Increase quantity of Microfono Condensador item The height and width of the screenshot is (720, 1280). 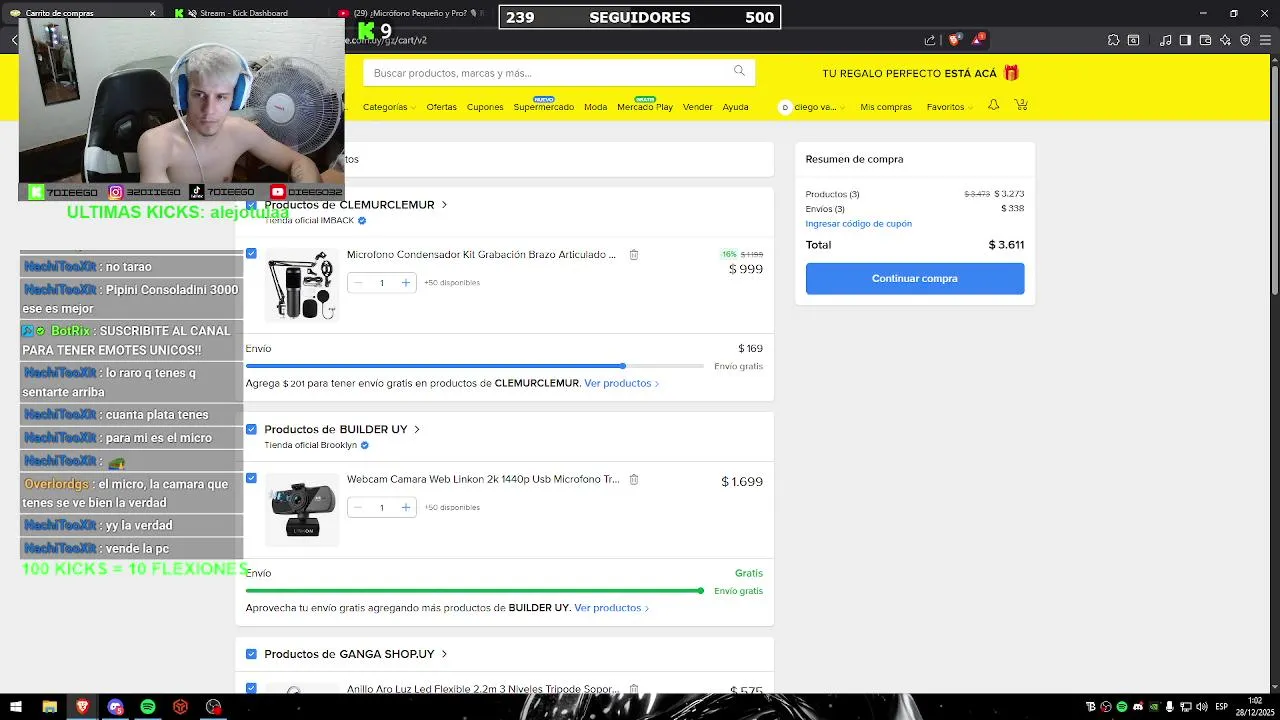tap(405, 283)
